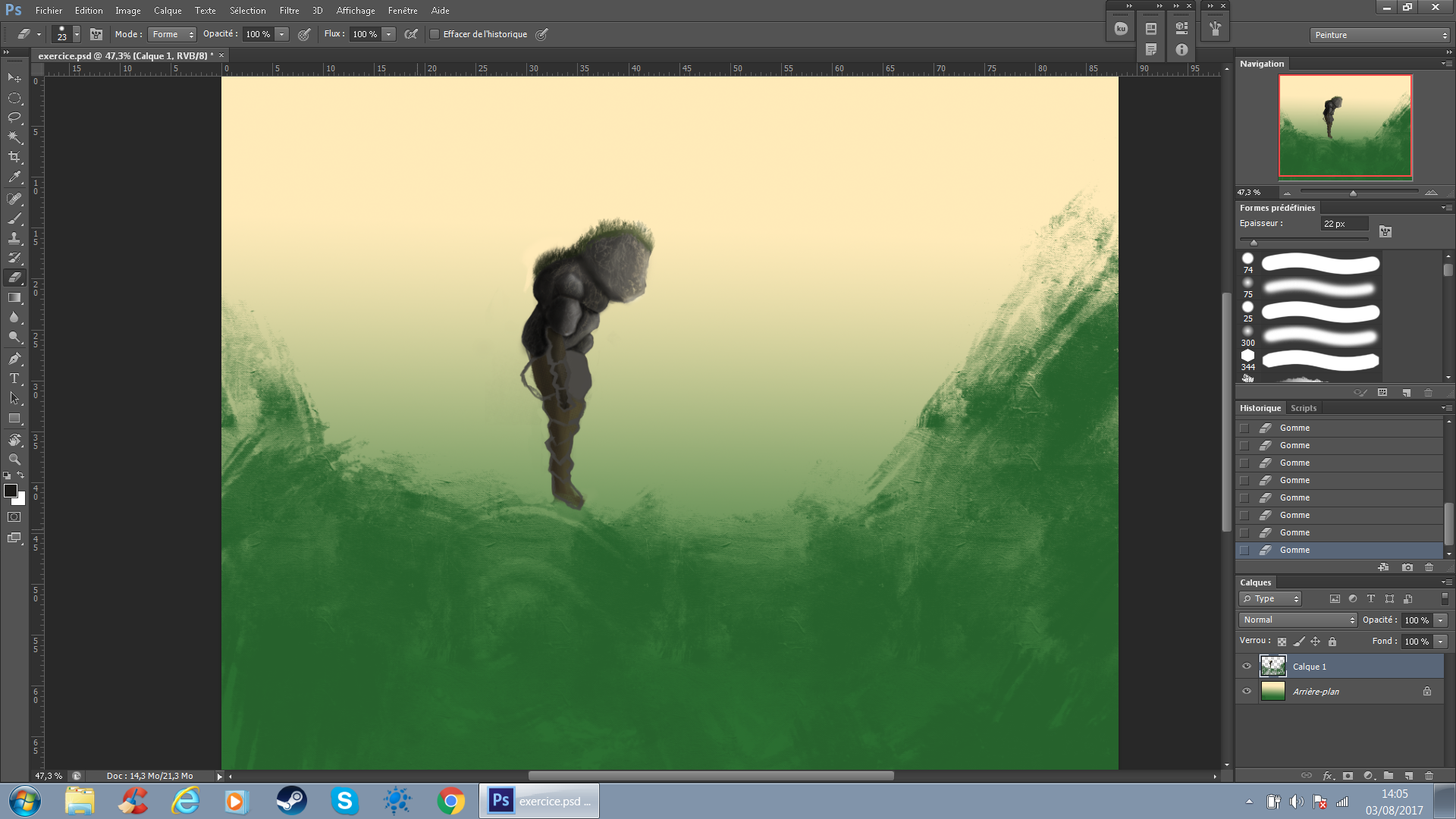Hide the Calque 1 layer
This screenshot has height=819, width=1456.
pyautogui.click(x=1247, y=667)
